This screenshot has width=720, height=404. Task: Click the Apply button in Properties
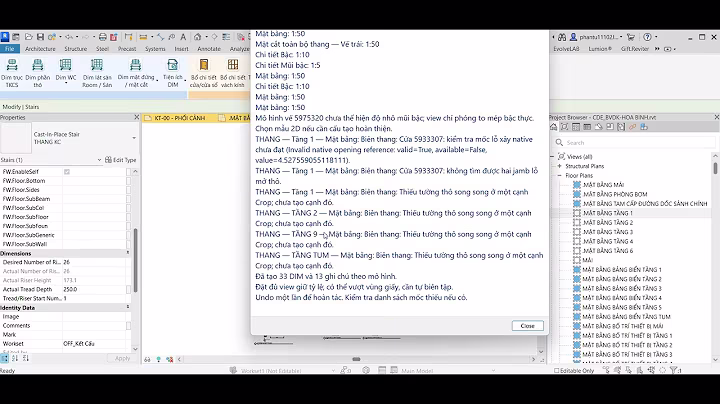tap(123, 358)
